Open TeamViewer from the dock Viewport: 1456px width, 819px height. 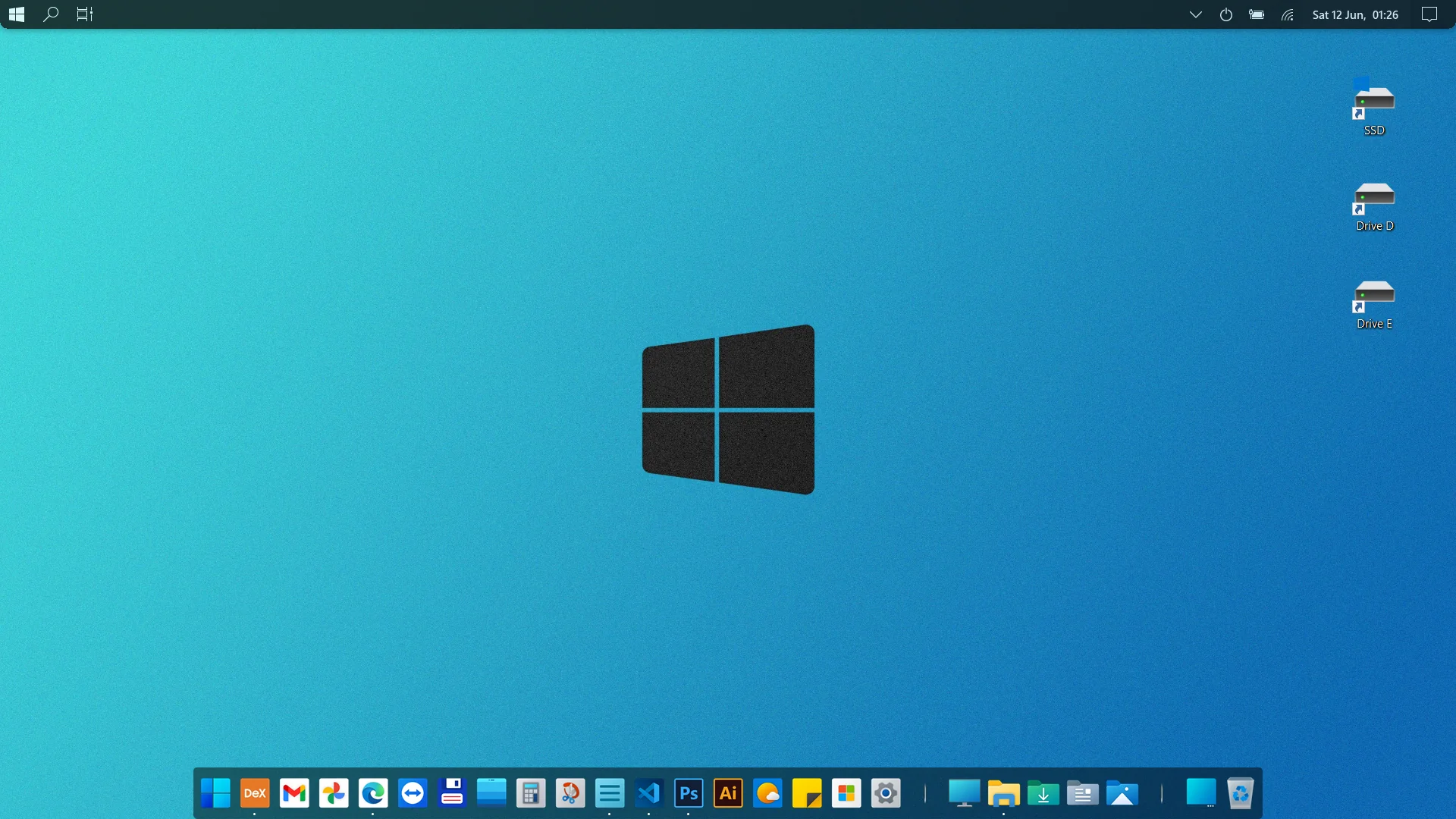(x=413, y=793)
